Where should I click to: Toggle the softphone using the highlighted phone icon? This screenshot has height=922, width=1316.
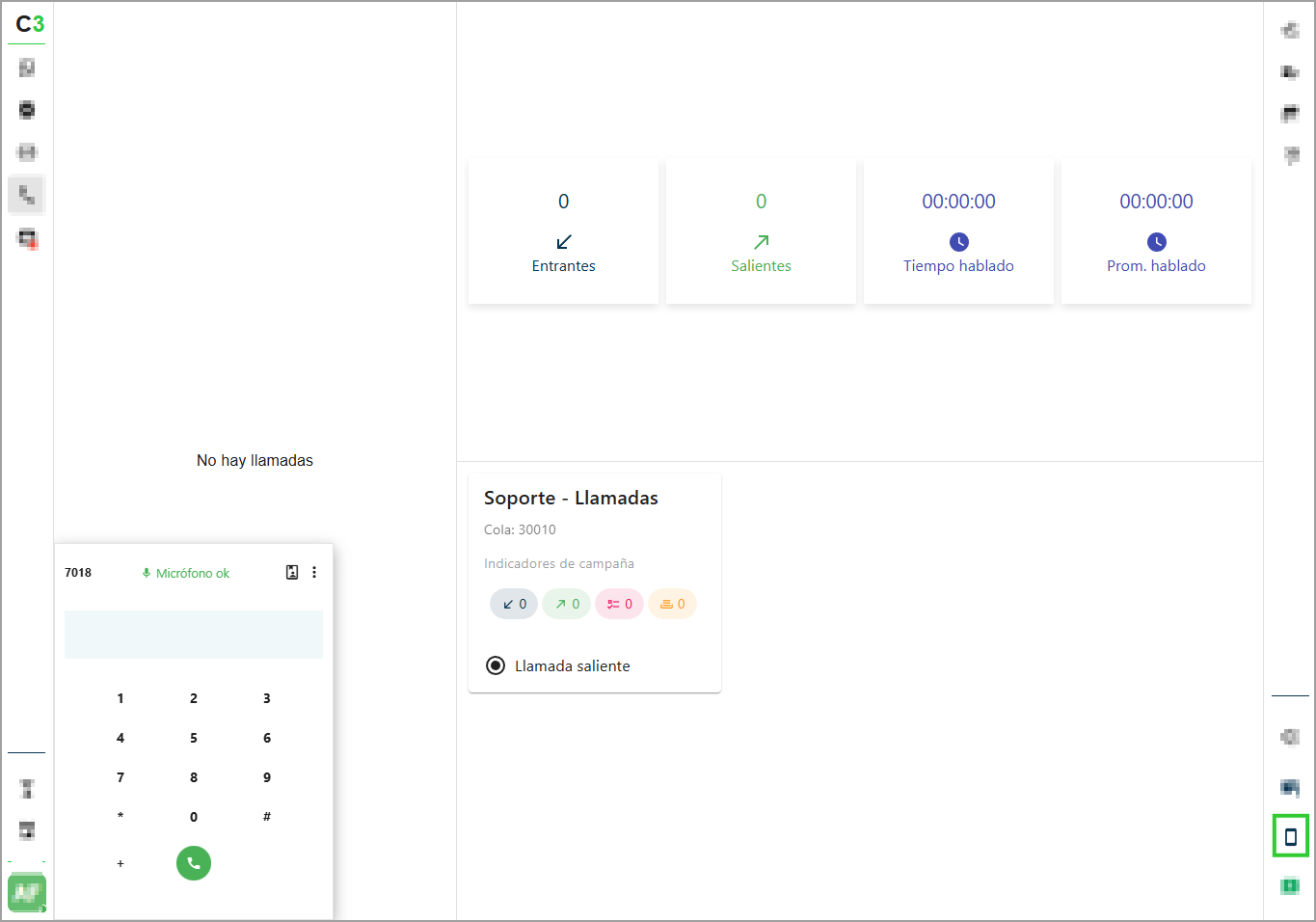[x=1290, y=836]
